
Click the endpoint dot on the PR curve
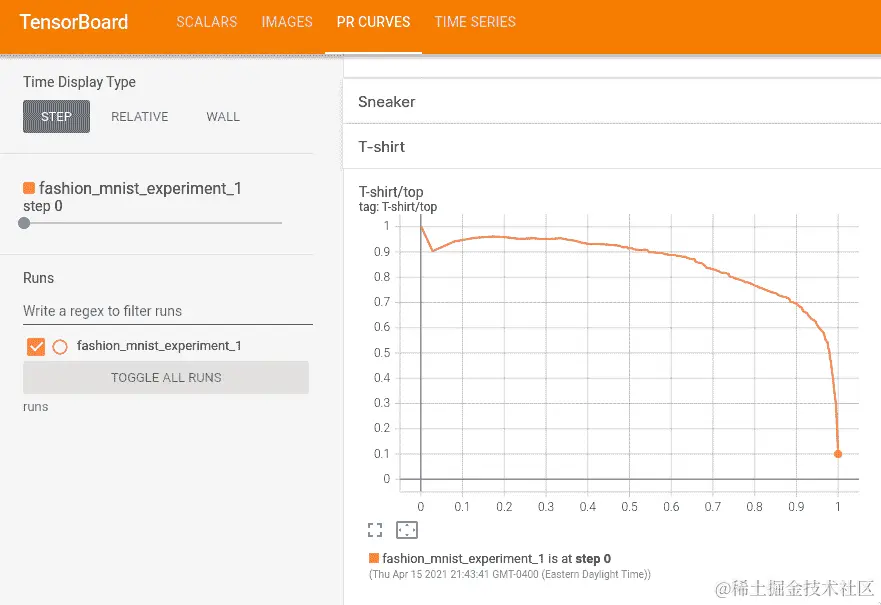click(839, 453)
